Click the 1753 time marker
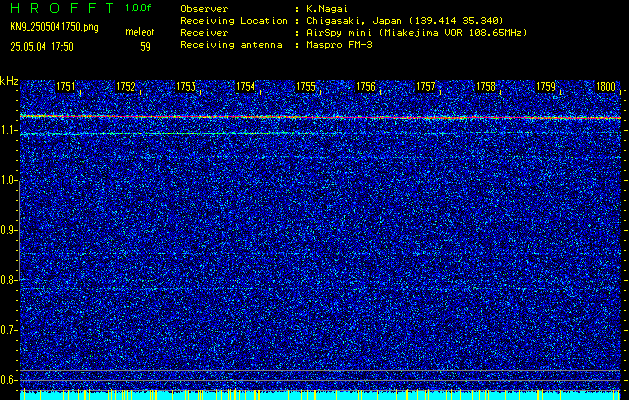This screenshot has width=629, height=400. click(x=186, y=87)
